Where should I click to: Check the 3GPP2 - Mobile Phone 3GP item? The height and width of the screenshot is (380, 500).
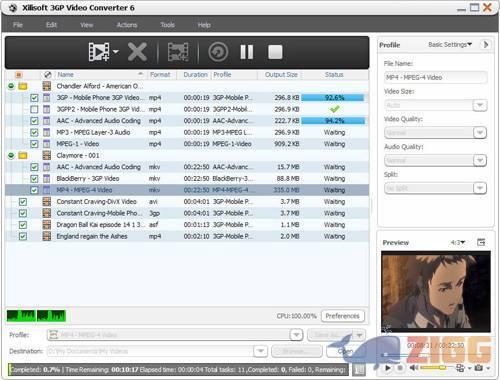tap(34, 109)
